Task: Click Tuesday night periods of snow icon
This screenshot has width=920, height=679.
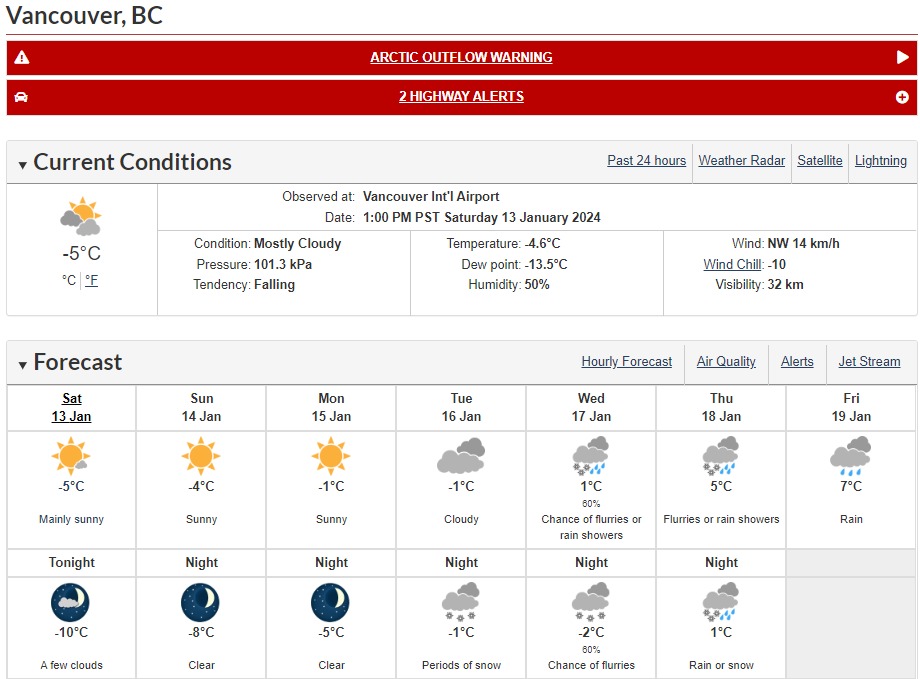Action: [x=461, y=602]
